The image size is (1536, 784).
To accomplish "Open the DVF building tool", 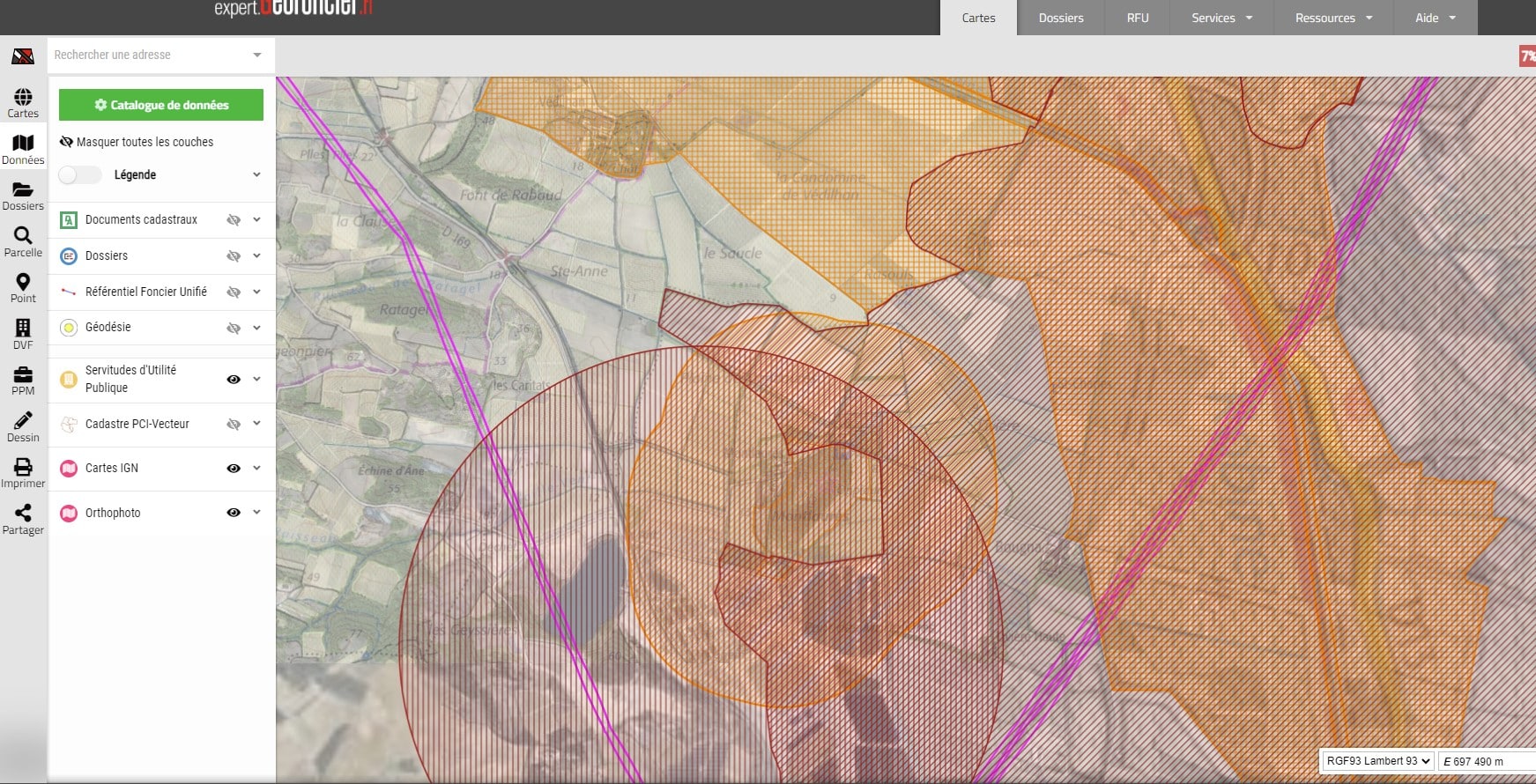I will point(23,334).
